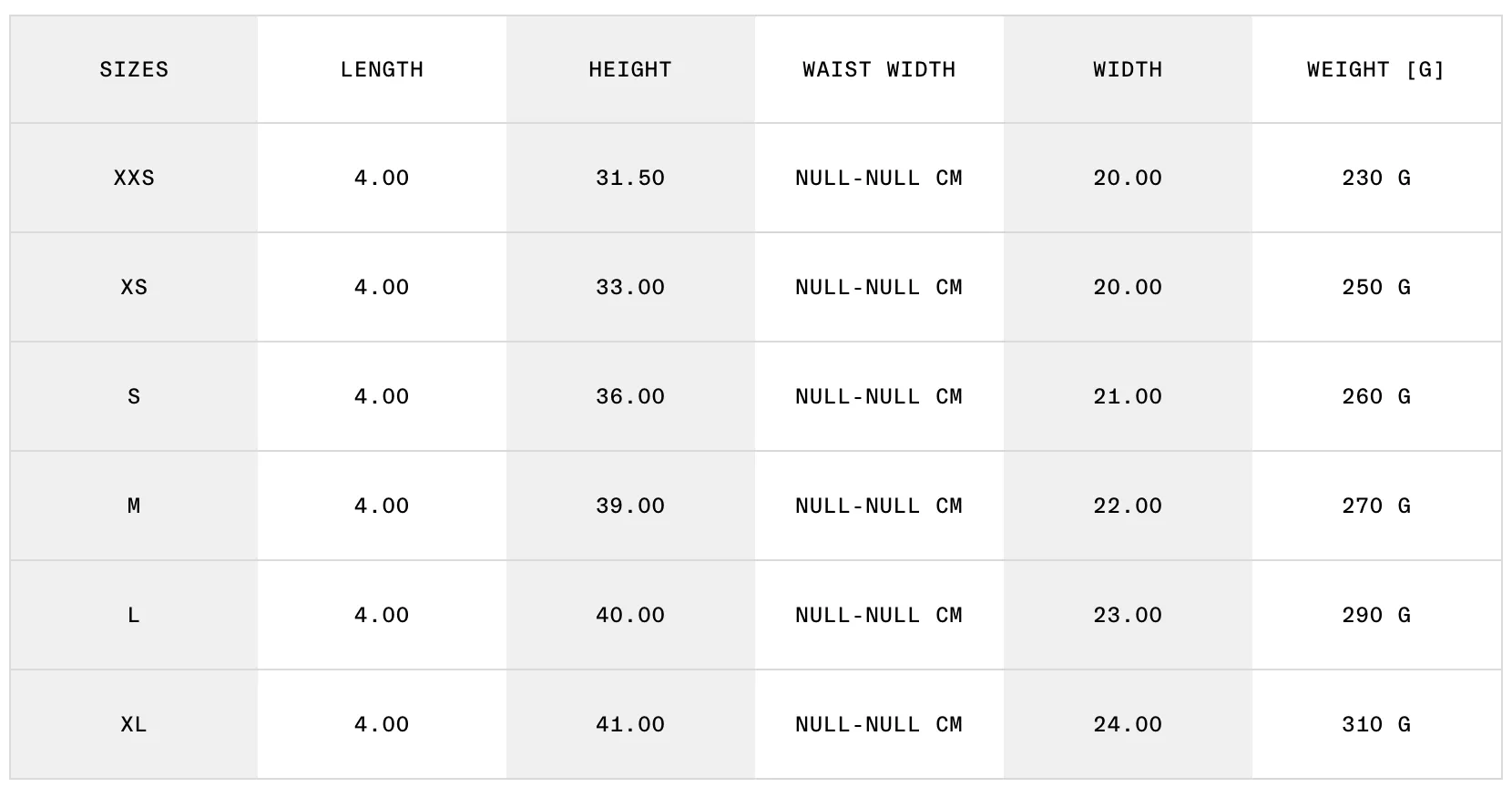Click the 31.50 height cell
Image resolution: width=1512 pixels, height=787 pixels.
tap(630, 178)
